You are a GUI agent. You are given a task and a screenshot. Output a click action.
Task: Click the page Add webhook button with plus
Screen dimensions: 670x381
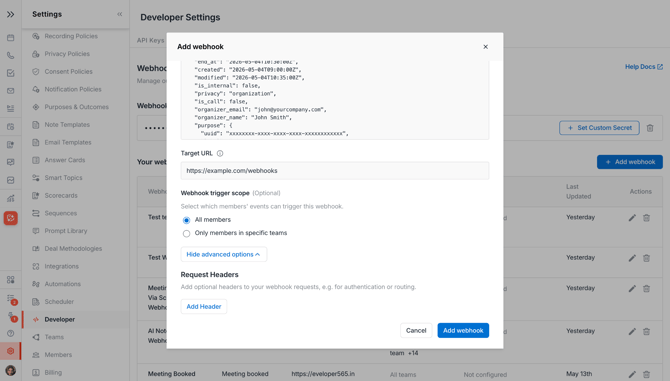tap(630, 162)
